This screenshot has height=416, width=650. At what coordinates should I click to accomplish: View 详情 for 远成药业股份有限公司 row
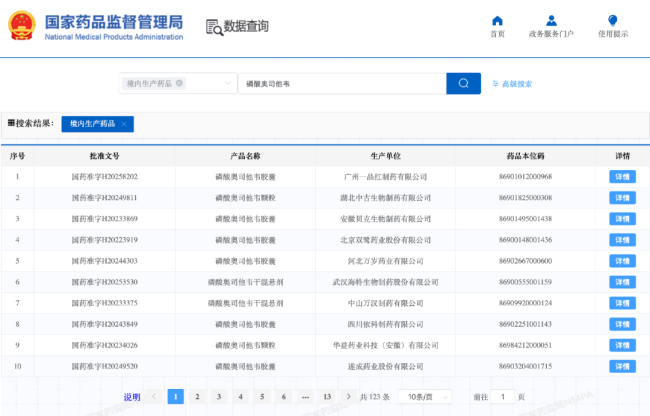click(x=622, y=366)
